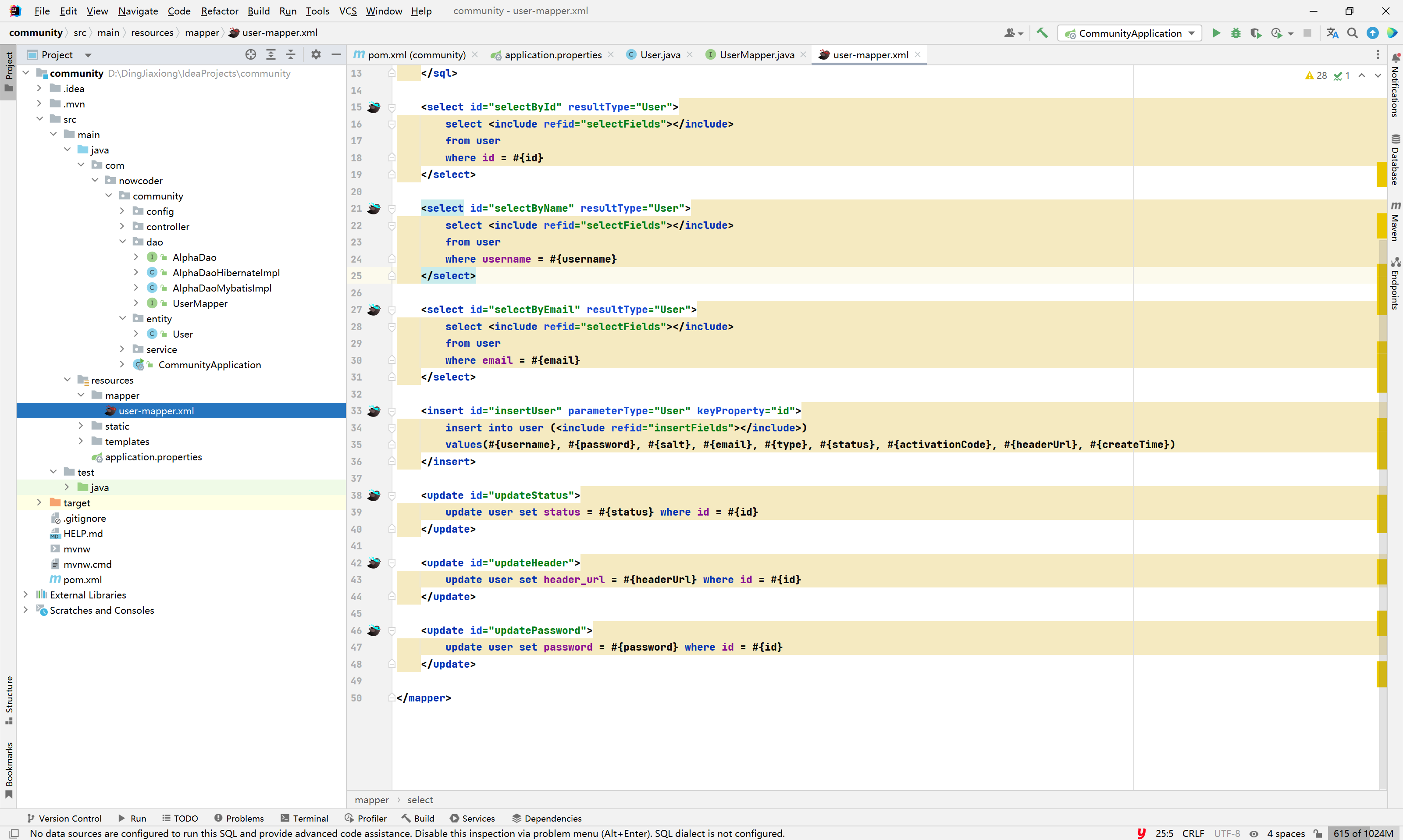This screenshot has height=840, width=1403.
Task: Open CommunityApplication run configuration dropdown
Action: (1130, 33)
